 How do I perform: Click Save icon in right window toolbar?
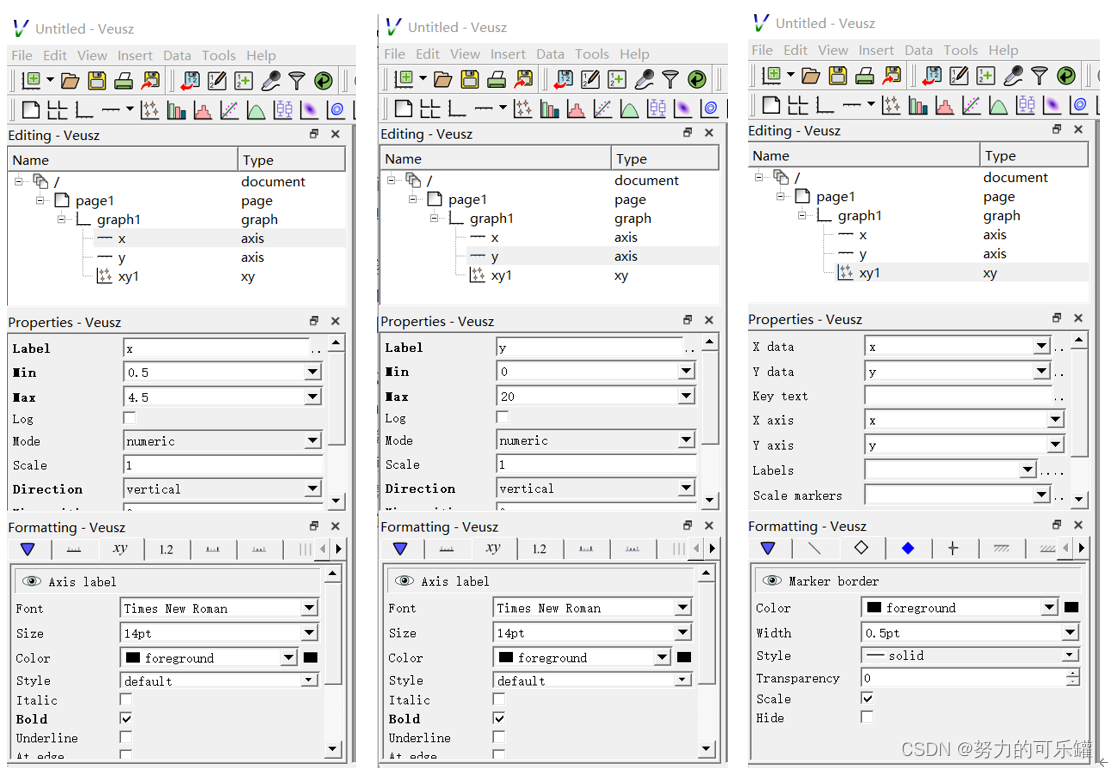pos(838,76)
